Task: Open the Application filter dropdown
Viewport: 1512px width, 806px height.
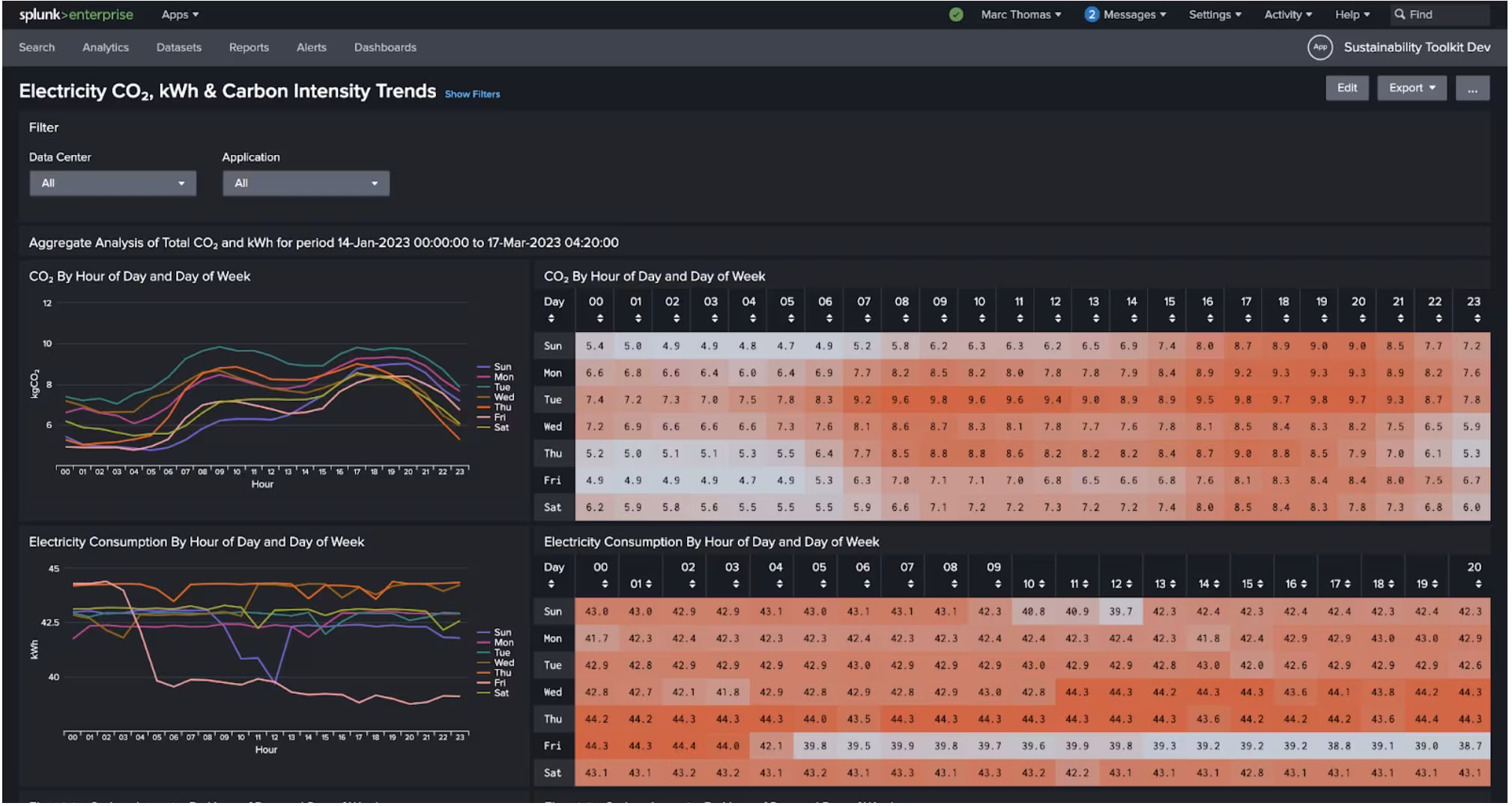Action: (305, 183)
